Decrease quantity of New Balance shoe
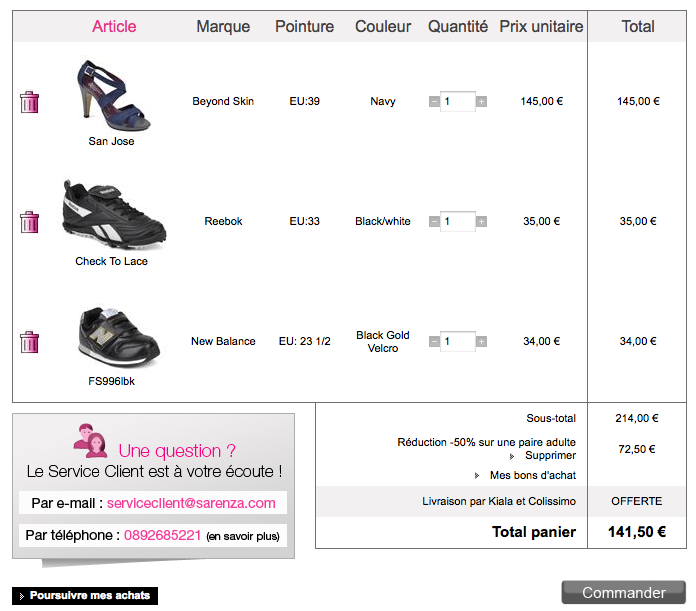The width and height of the screenshot is (696, 611). point(434,341)
